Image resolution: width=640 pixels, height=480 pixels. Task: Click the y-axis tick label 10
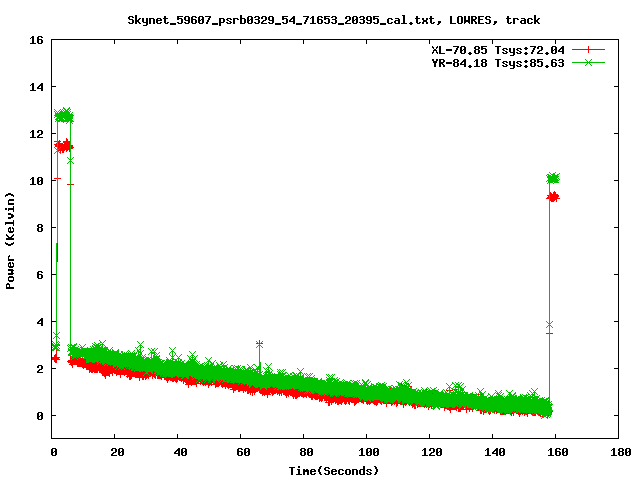click(x=36, y=181)
